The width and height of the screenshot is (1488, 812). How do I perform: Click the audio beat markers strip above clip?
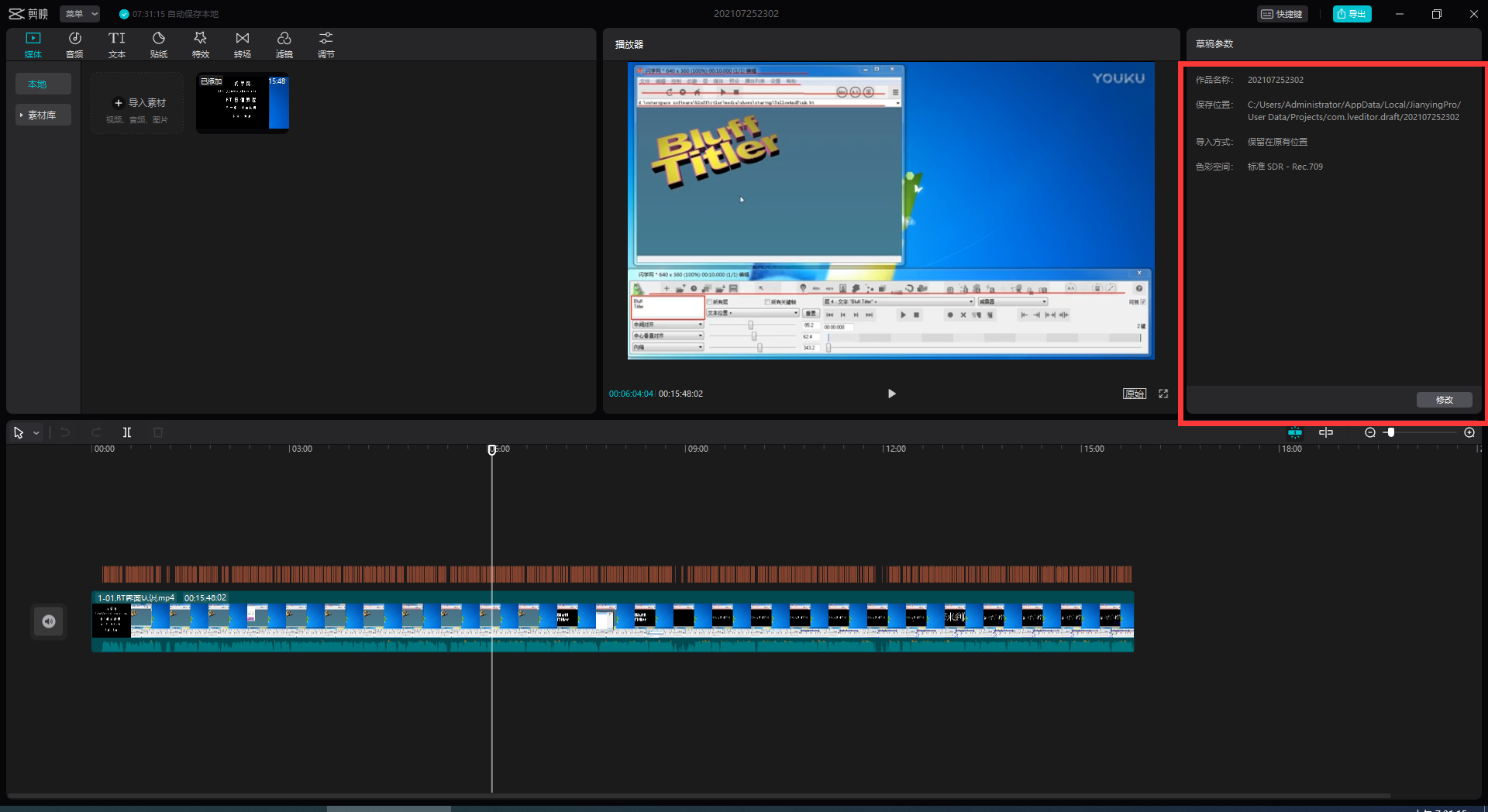pyautogui.click(x=617, y=574)
